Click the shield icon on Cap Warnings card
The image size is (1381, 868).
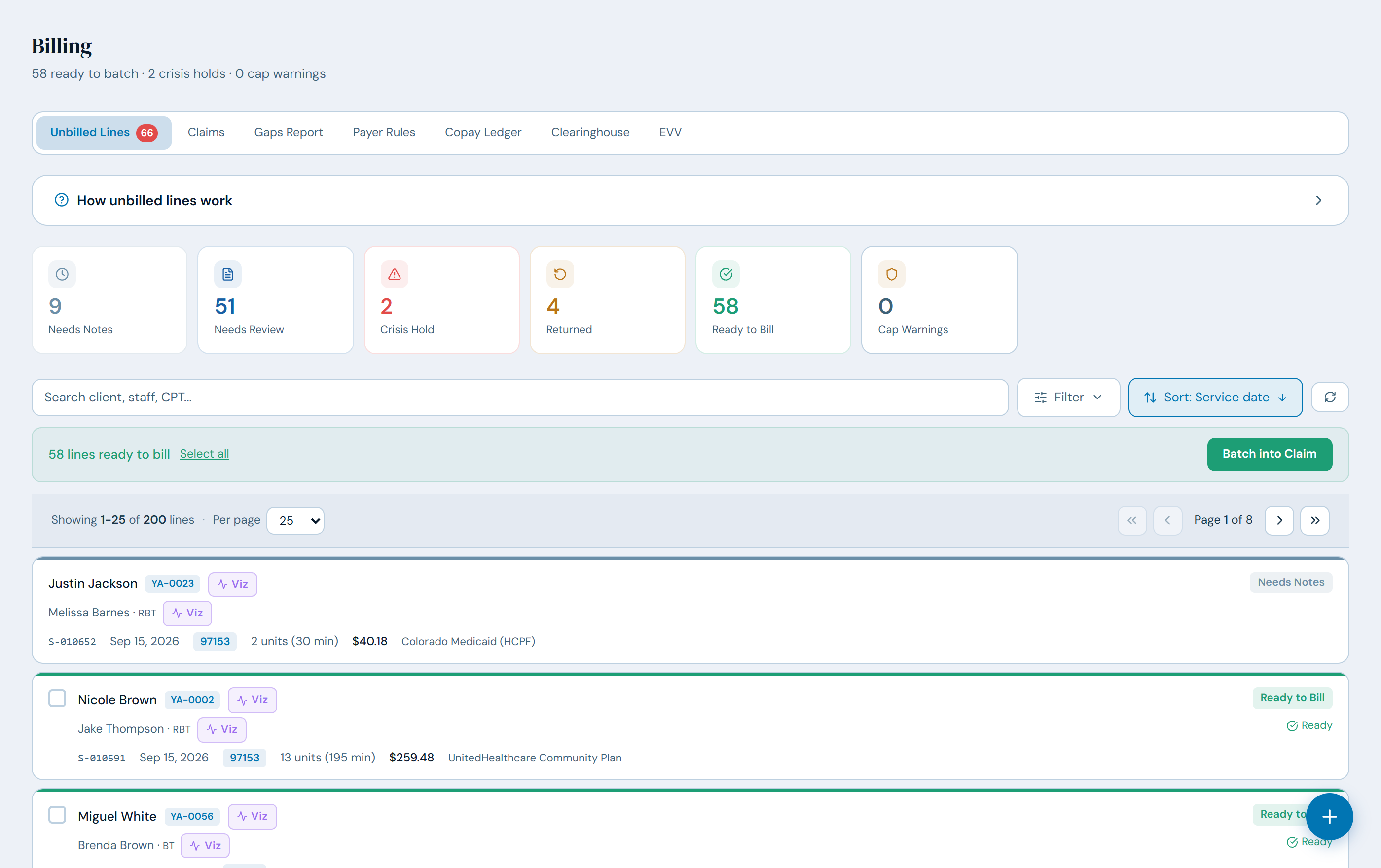tap(891, 274)
